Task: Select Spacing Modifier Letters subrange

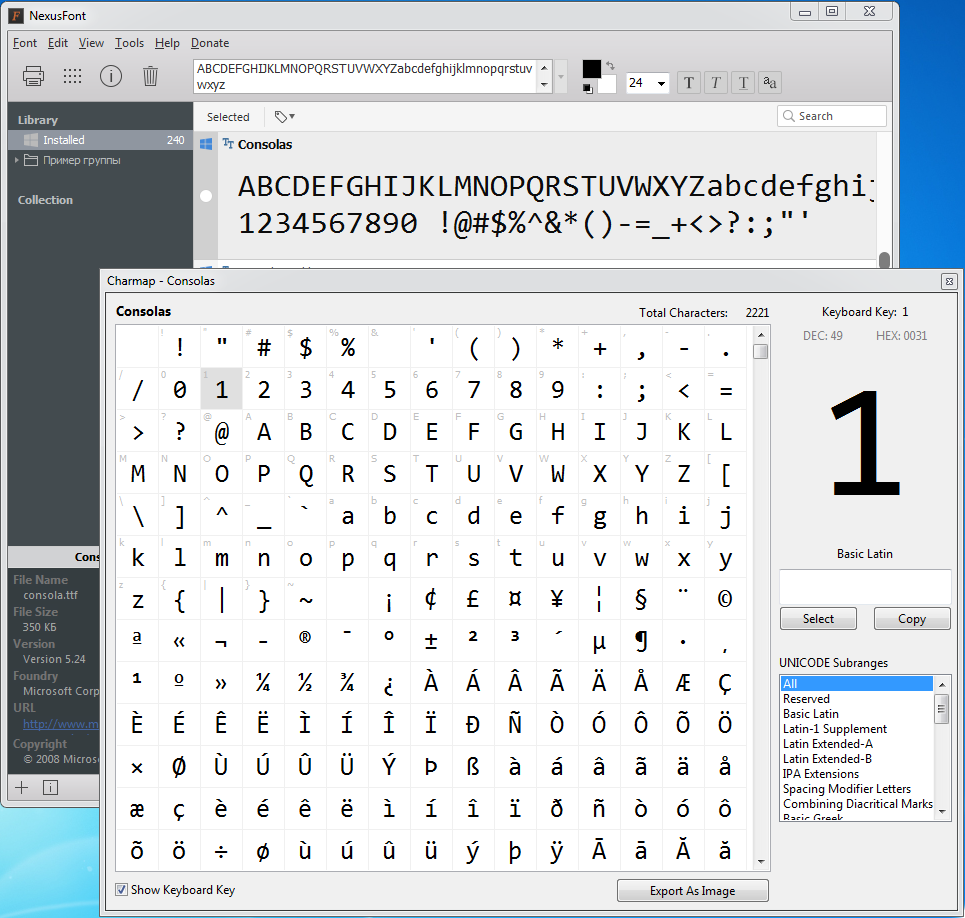Action: pos(857,789)
